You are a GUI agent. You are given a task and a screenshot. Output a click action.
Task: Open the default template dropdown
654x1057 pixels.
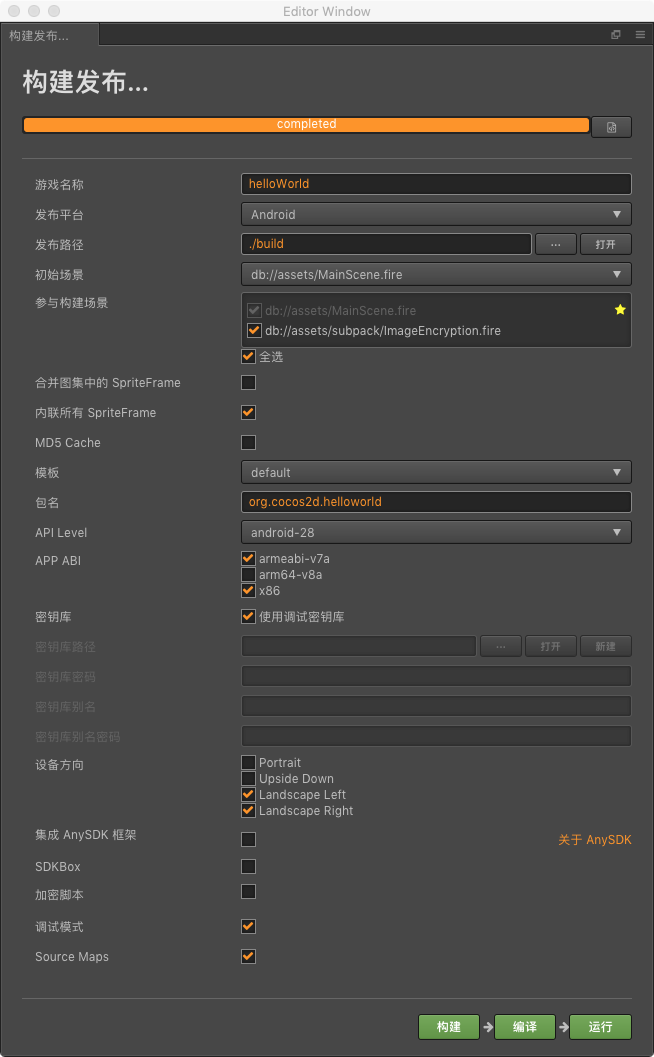[x=436, y=472]
